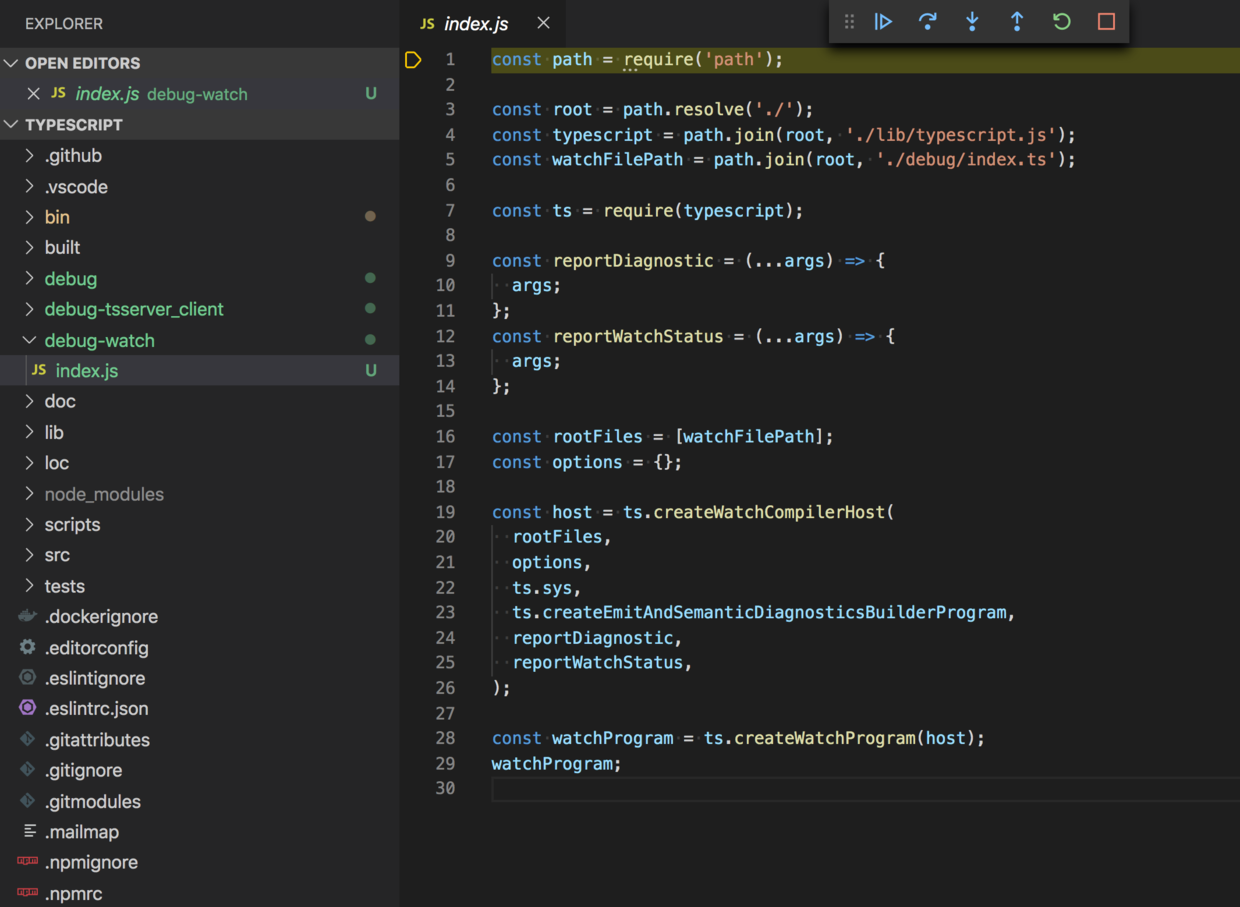This screenshot has height=907, width=1240.
Task: Close the index.js tab
Action: (543, 22)
